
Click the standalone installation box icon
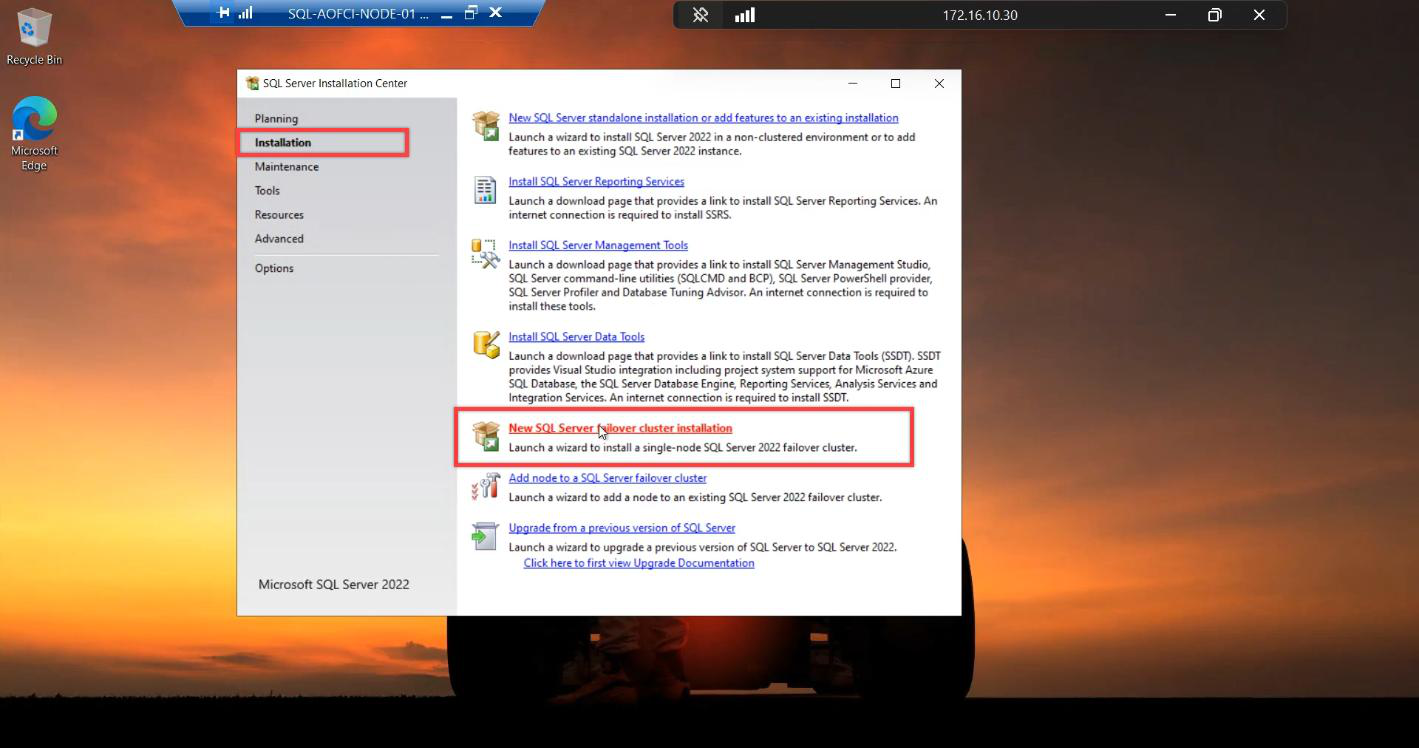tap(486, 126)
